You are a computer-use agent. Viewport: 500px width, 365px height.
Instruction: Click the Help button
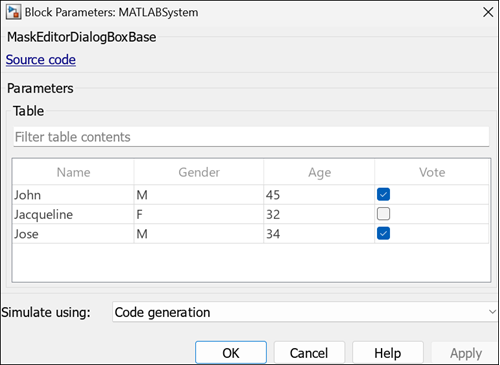(x=388, y=353)
